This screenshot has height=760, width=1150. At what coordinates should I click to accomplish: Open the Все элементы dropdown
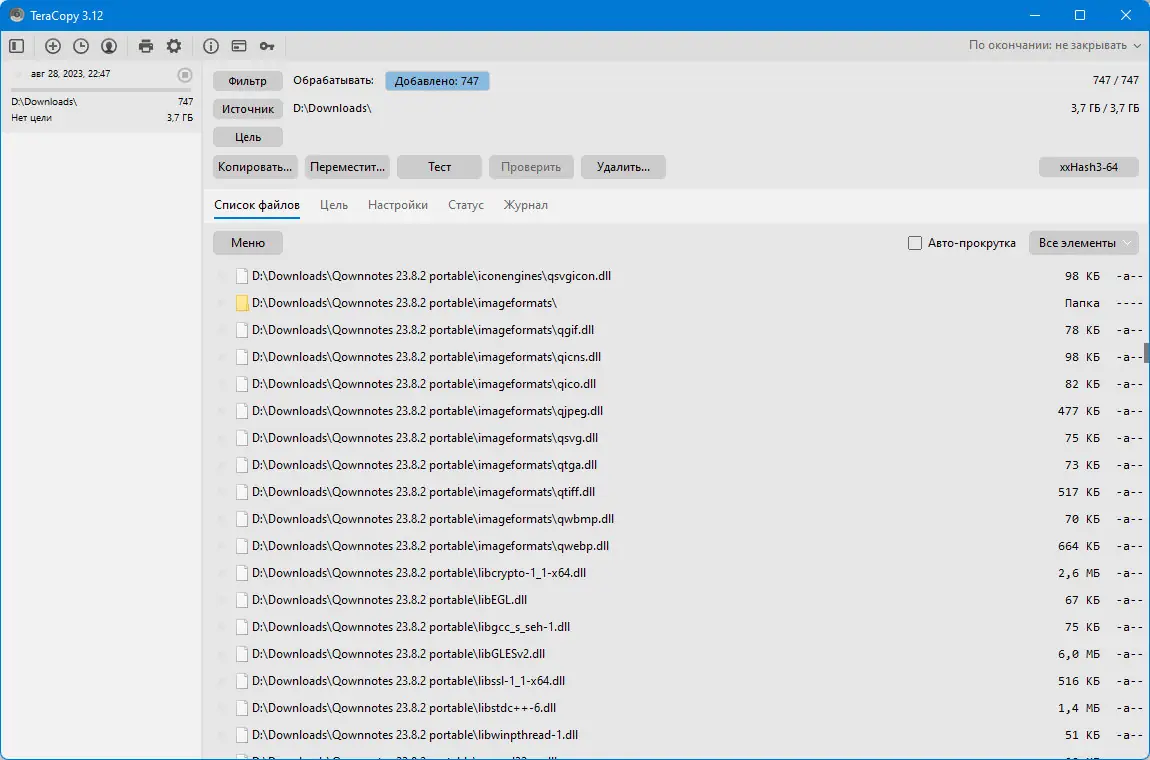pos(1083,243)
